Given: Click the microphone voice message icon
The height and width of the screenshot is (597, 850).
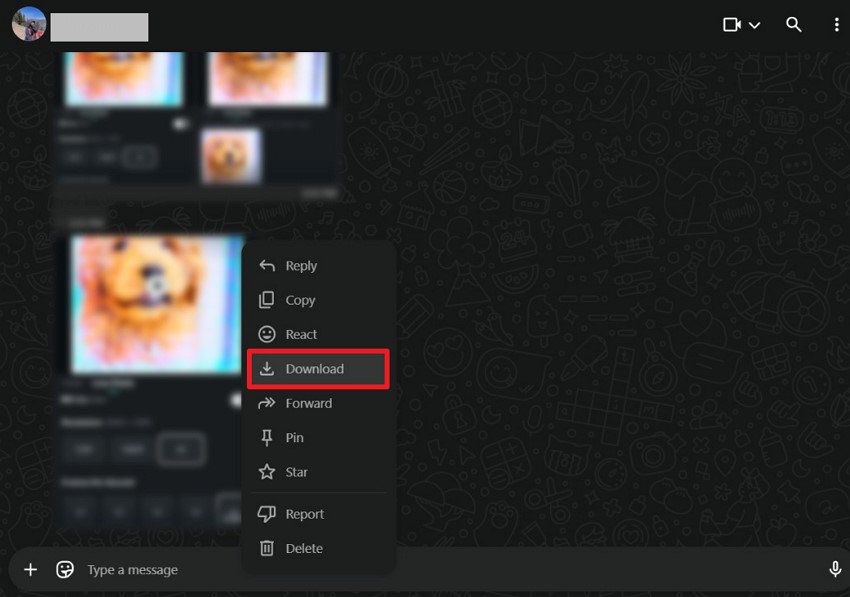Looking at the screenshot, I should tap(835, 570).
